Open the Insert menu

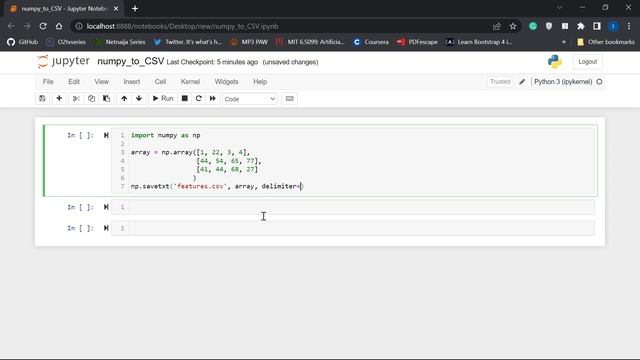(x=132, y=82)
